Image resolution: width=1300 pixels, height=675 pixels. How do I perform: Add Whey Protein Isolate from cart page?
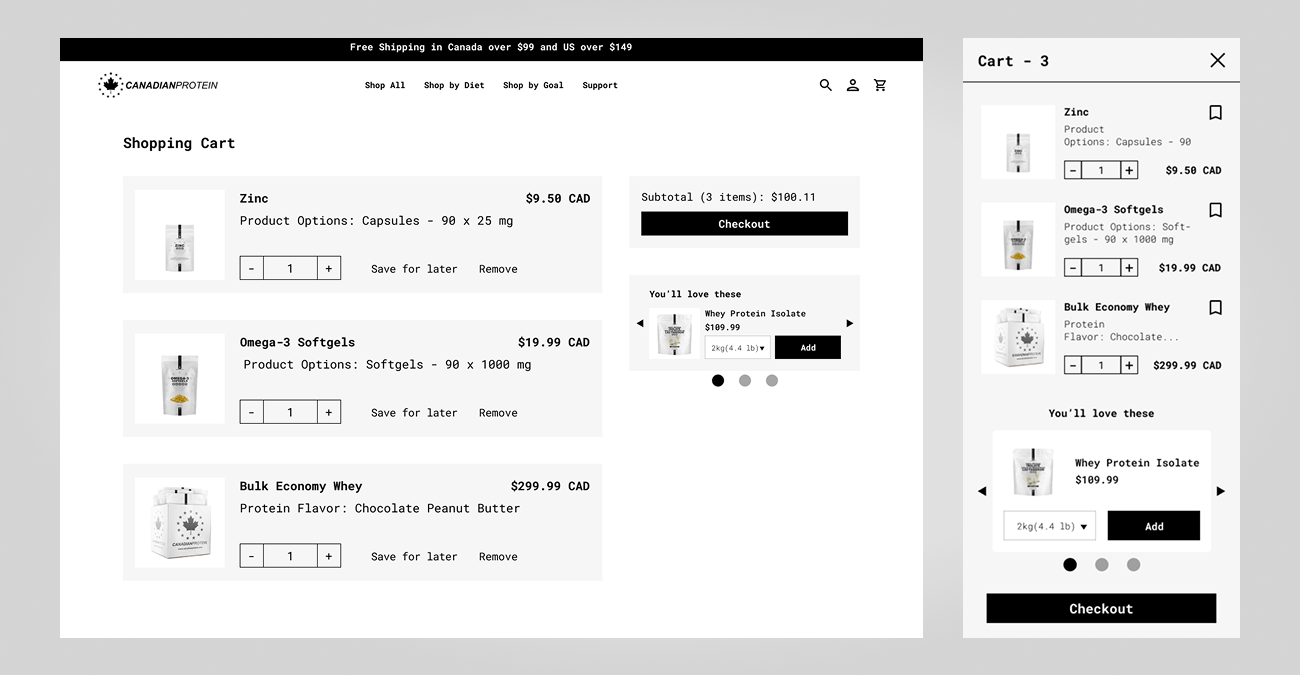point(808,347)
